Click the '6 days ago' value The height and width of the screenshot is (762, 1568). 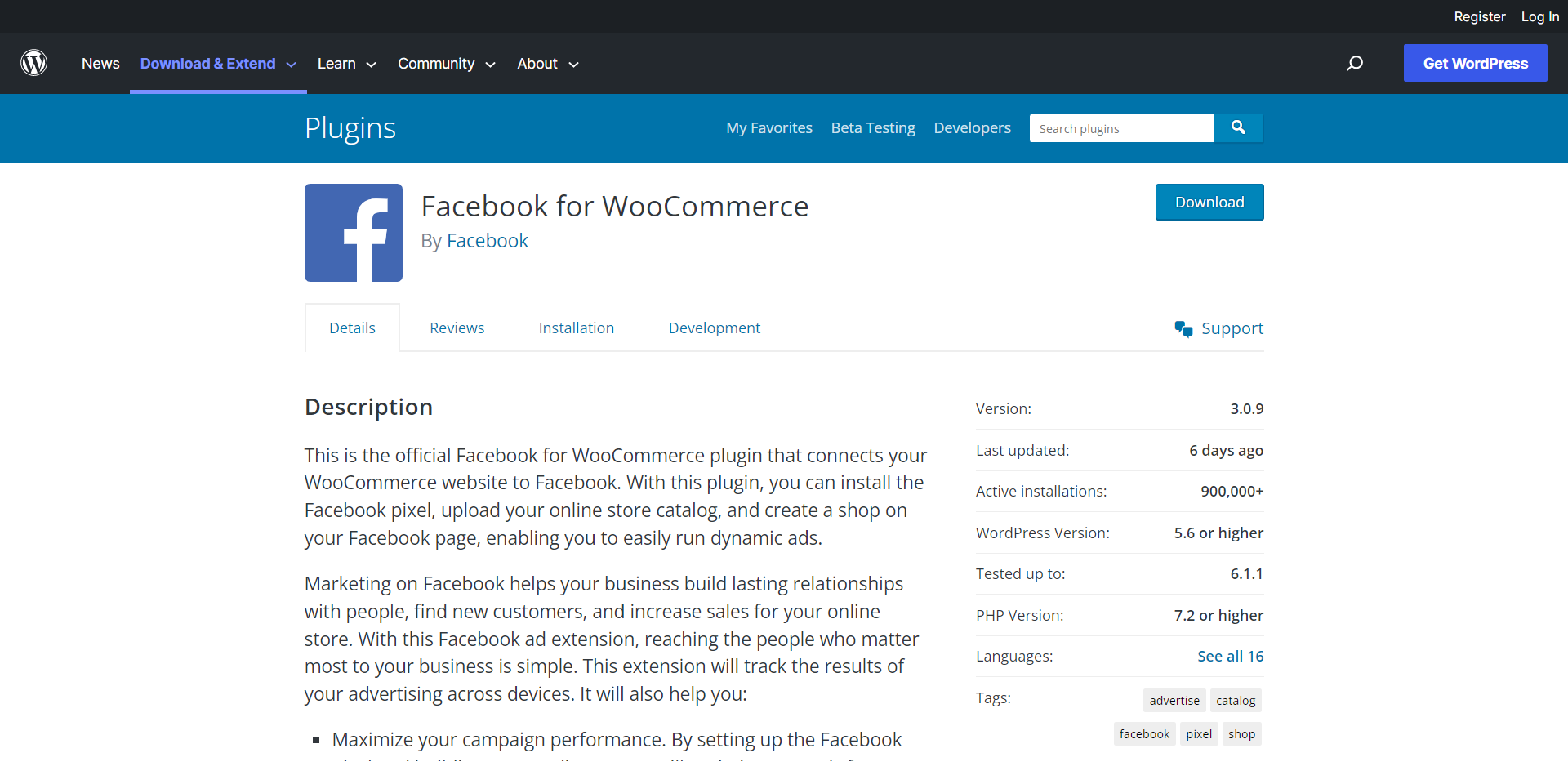tap(1226, 450)
